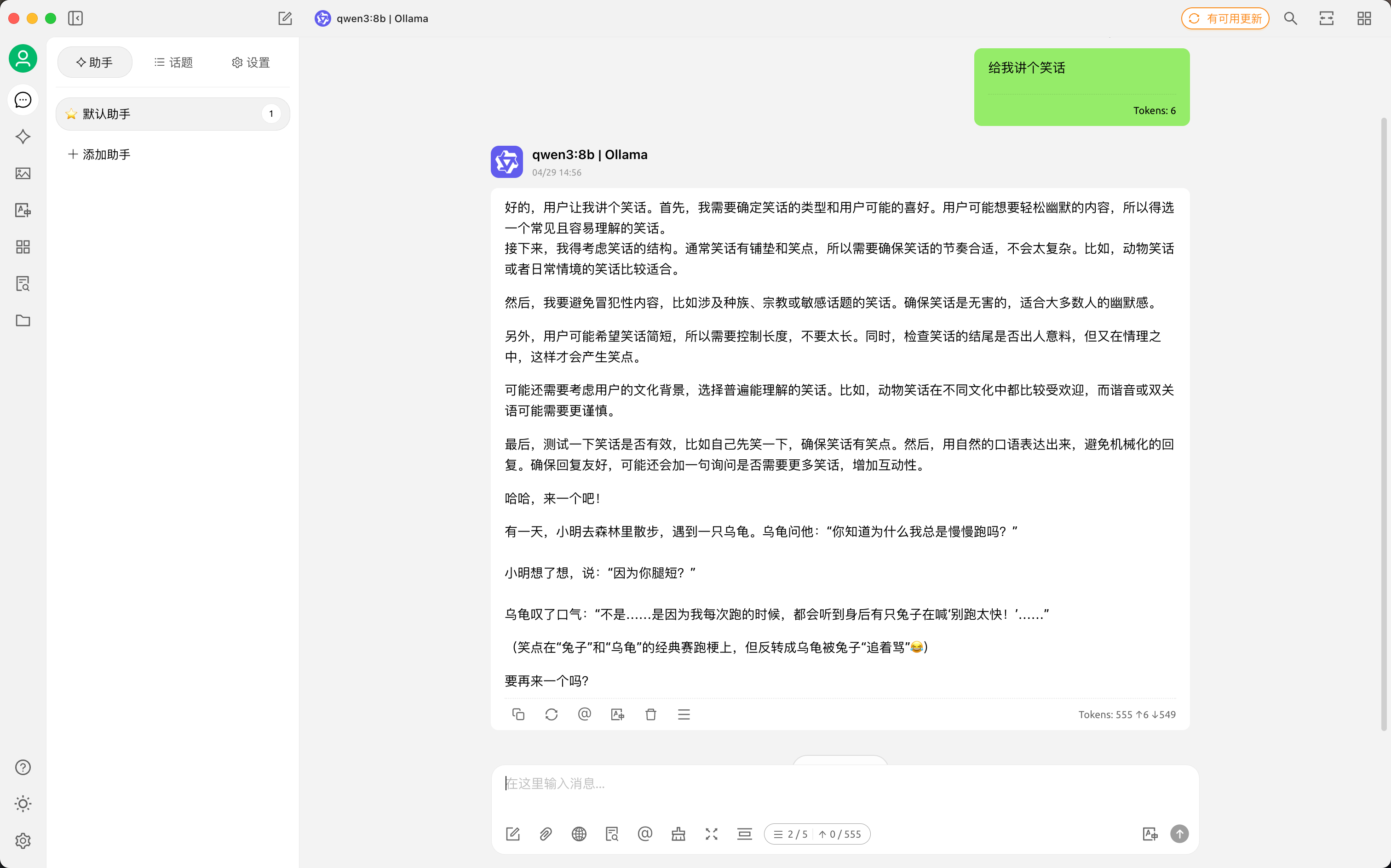Click the user message bubble 给我讲个笑话

pyautogui.click(x=1081, y=87)
